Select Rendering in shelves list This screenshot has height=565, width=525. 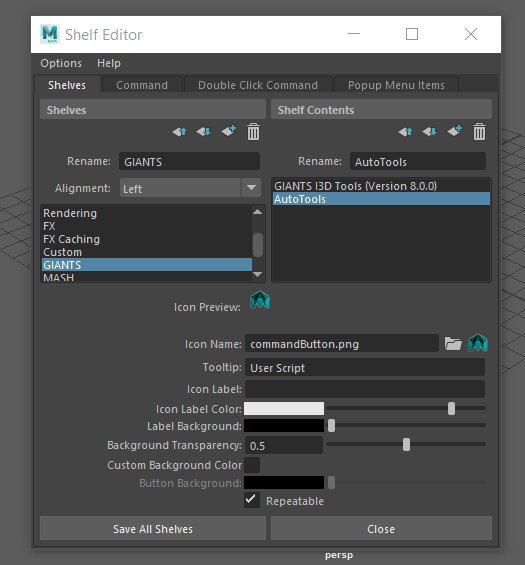pos(147,213)
